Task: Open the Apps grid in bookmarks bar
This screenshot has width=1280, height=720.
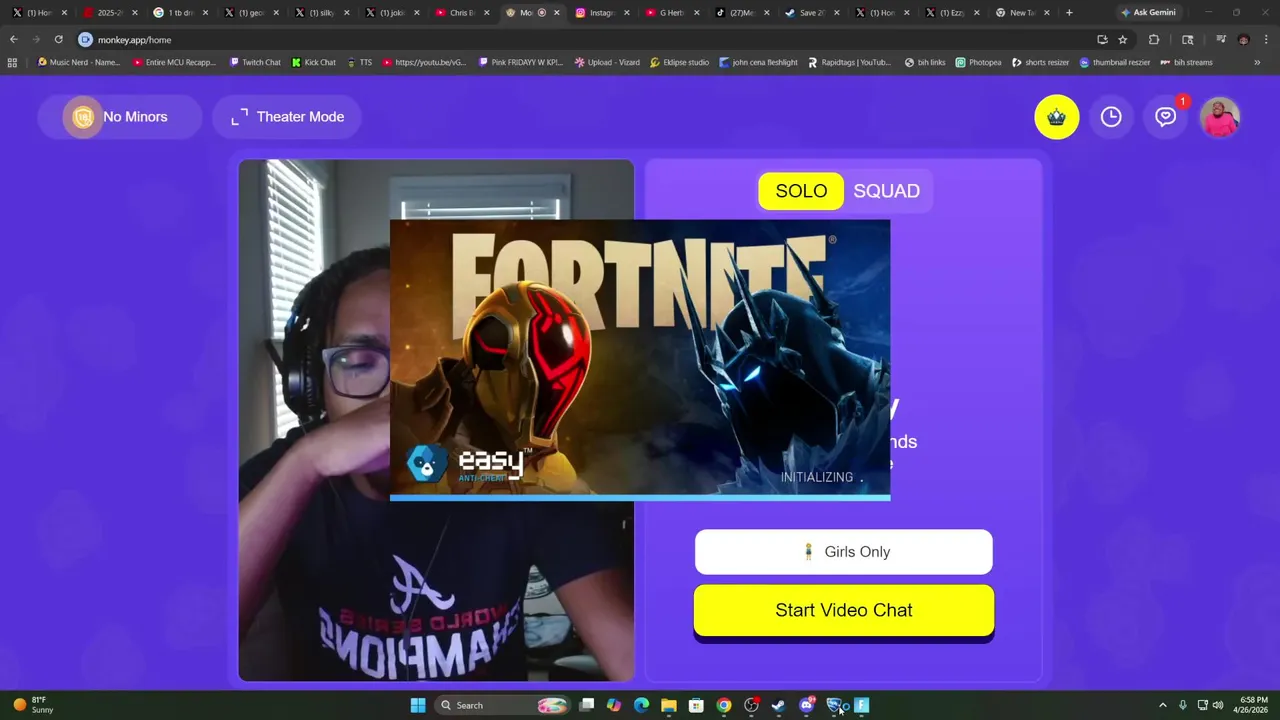Action: pos(12,62)
